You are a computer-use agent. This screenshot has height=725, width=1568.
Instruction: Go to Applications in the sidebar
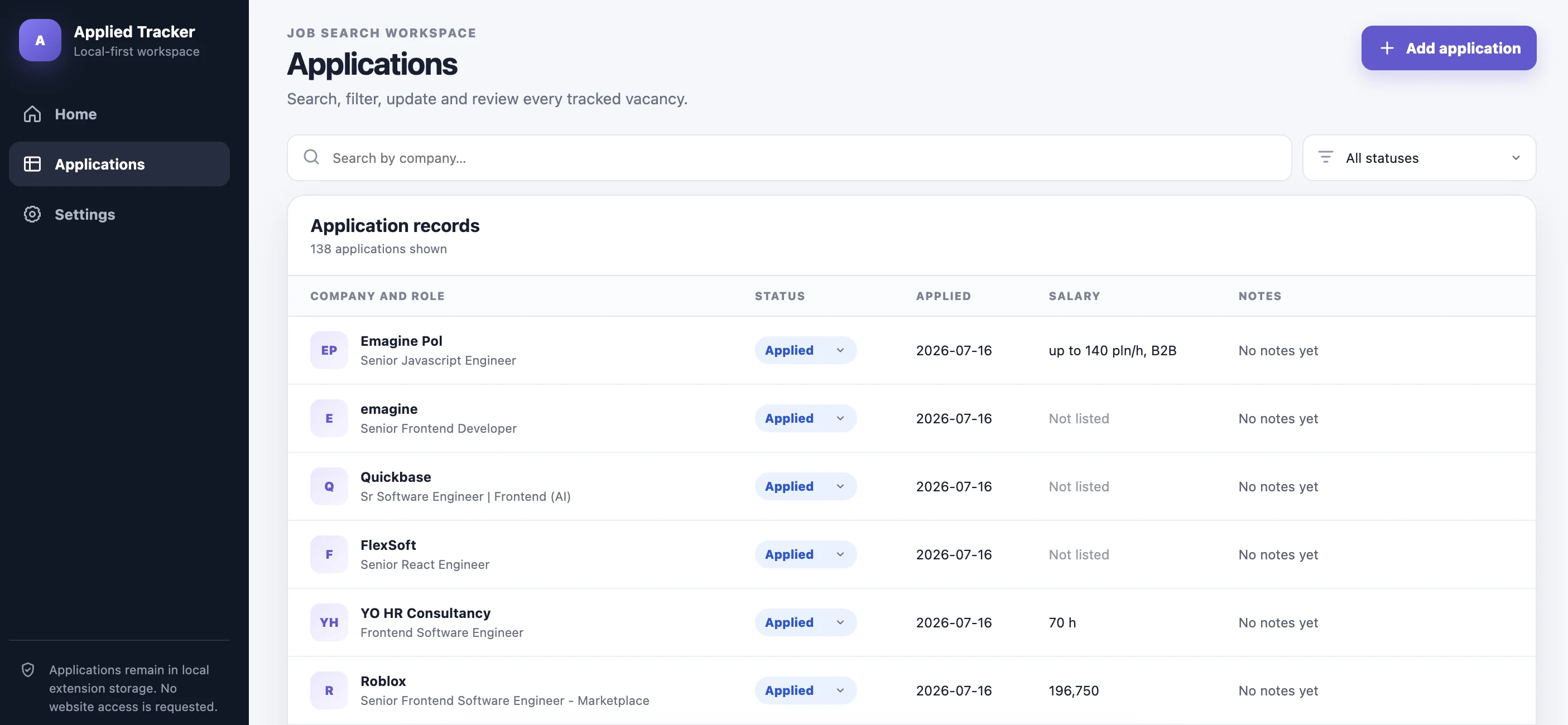click(119, 164)
